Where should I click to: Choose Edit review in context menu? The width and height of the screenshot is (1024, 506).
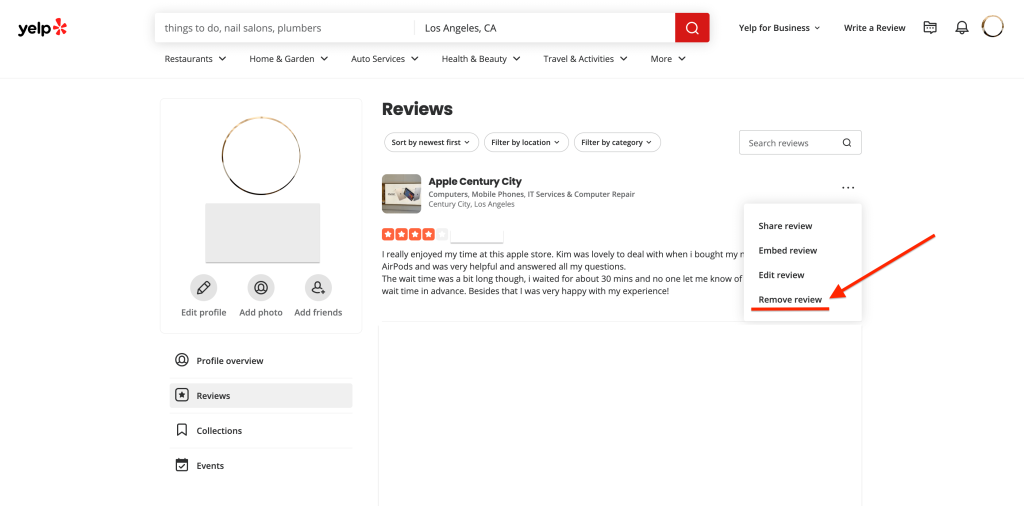pyautogui.click(x=781, y=275)
